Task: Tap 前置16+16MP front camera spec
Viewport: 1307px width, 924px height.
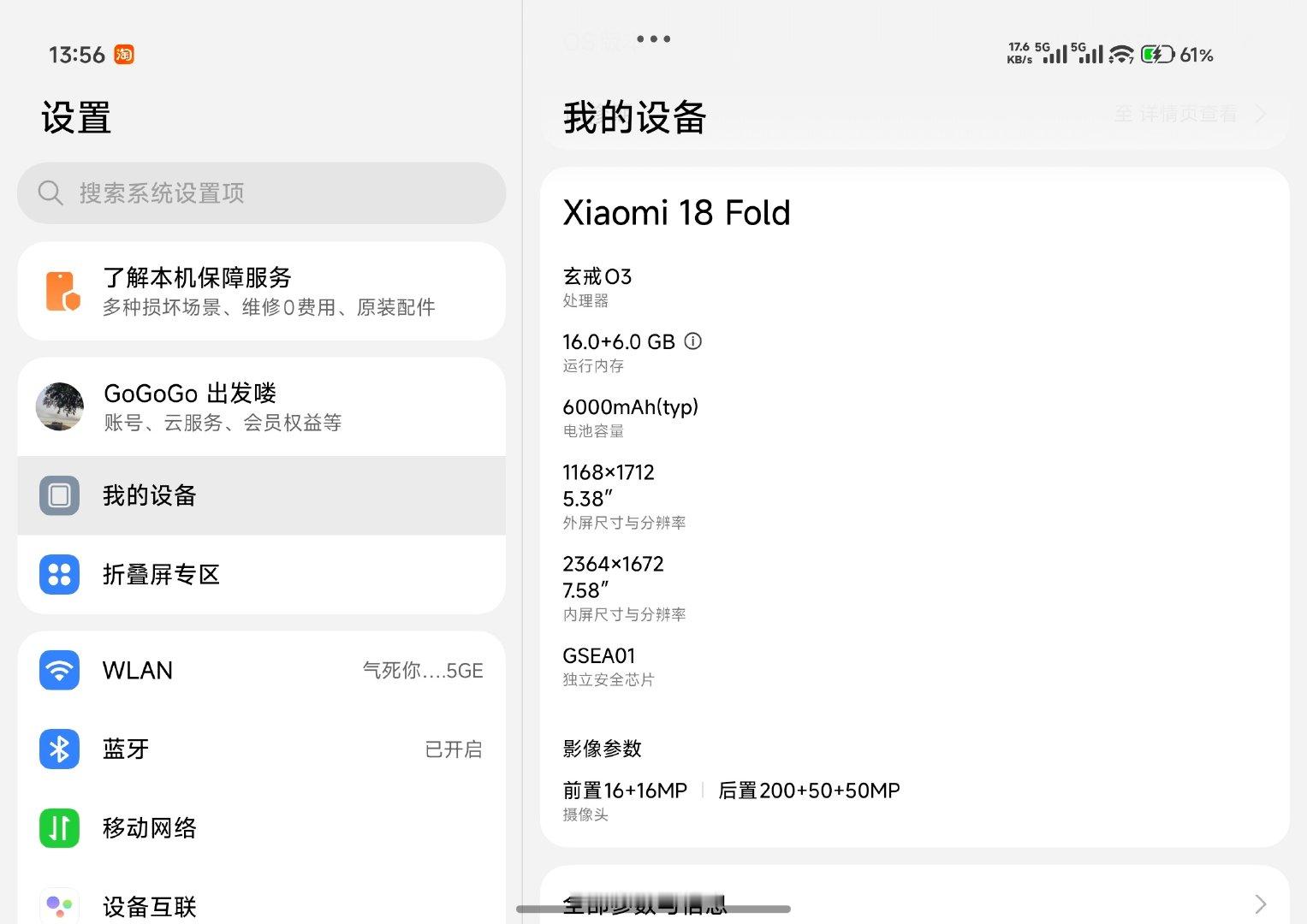Action: tap(625, 791)
